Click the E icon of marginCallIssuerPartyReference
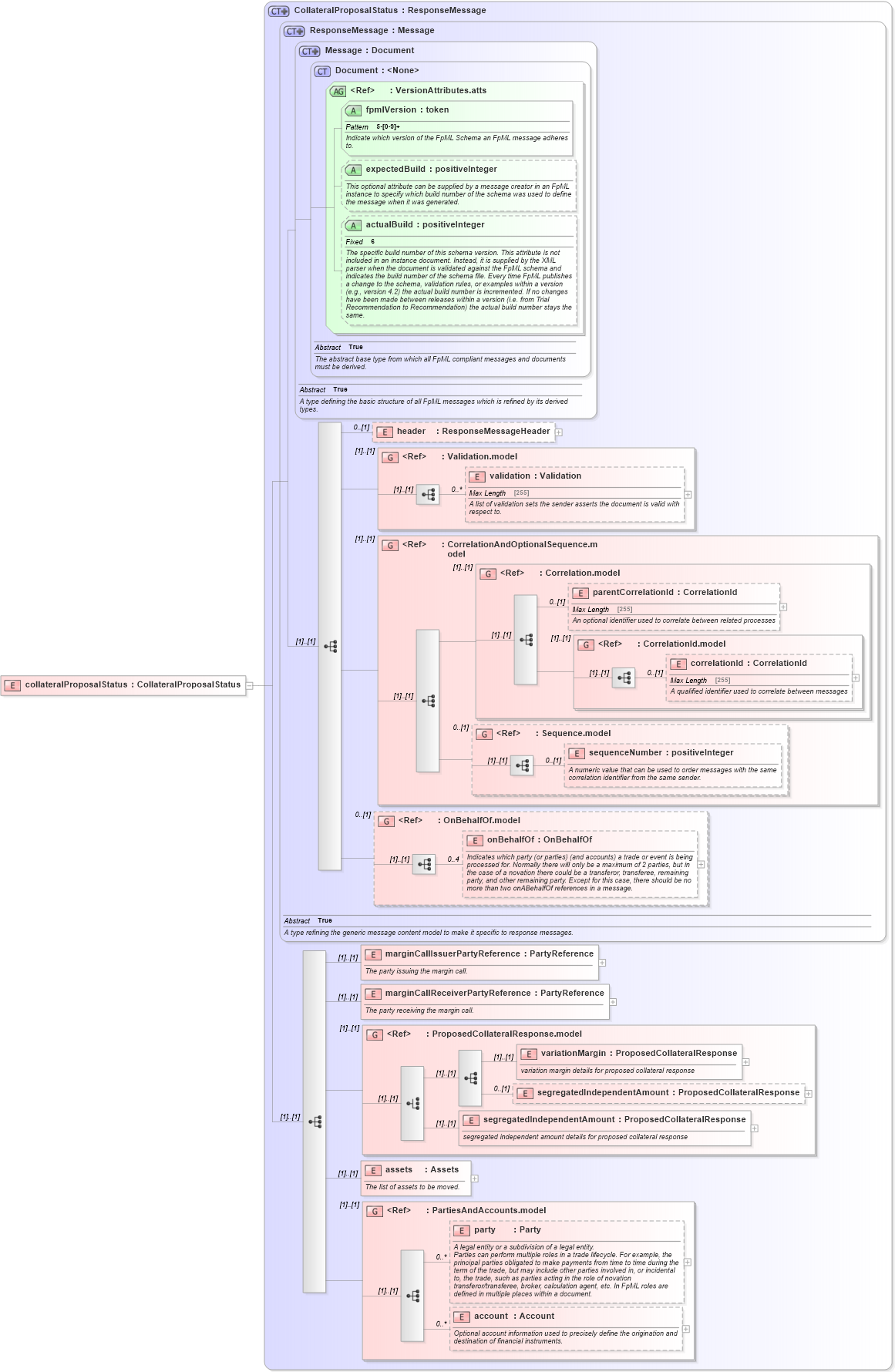 pos(373,955)
